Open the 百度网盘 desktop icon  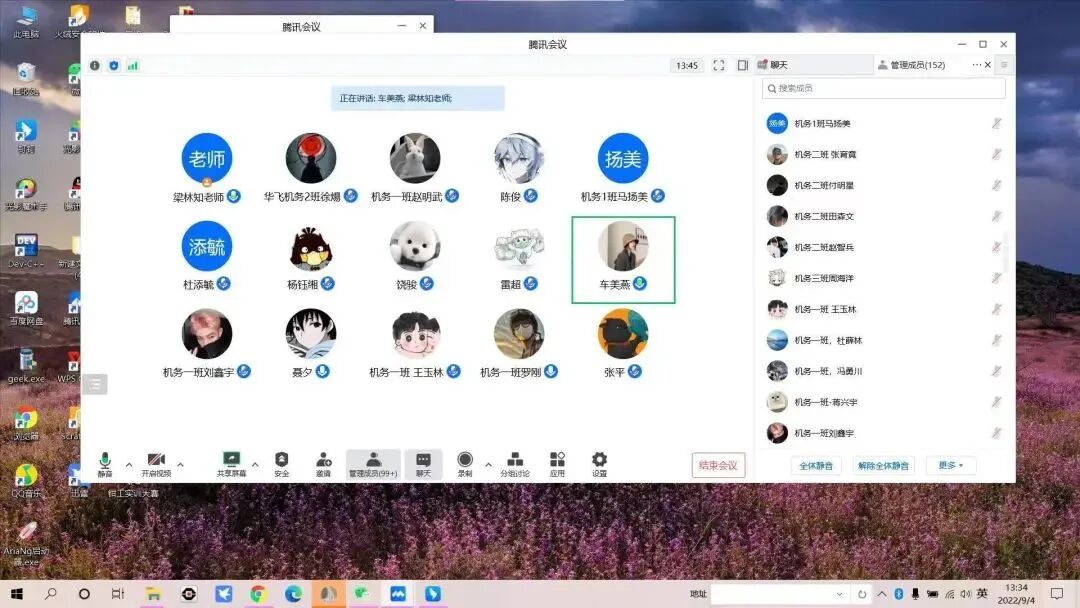coord(26,308)
